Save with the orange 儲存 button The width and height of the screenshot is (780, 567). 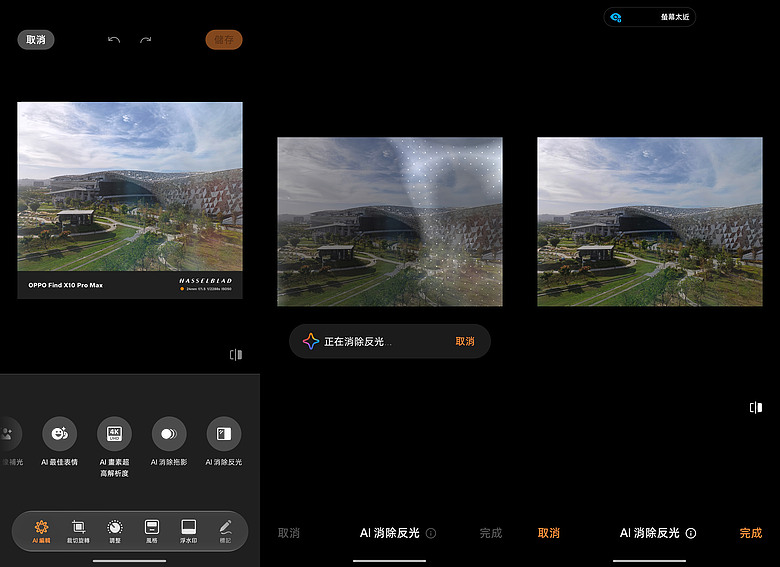tap(224, 40)
